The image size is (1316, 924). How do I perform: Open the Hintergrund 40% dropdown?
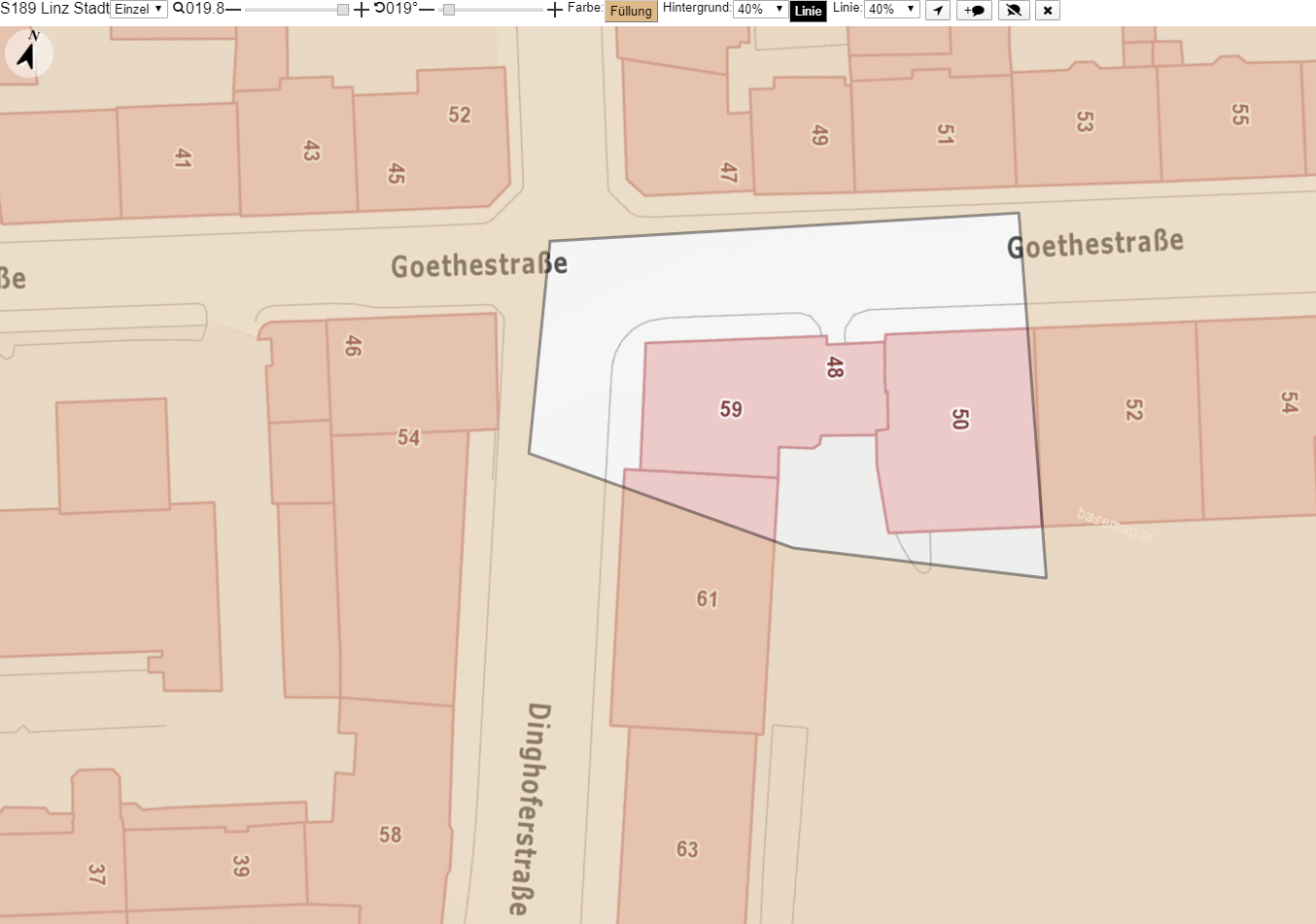click(760, 10)
